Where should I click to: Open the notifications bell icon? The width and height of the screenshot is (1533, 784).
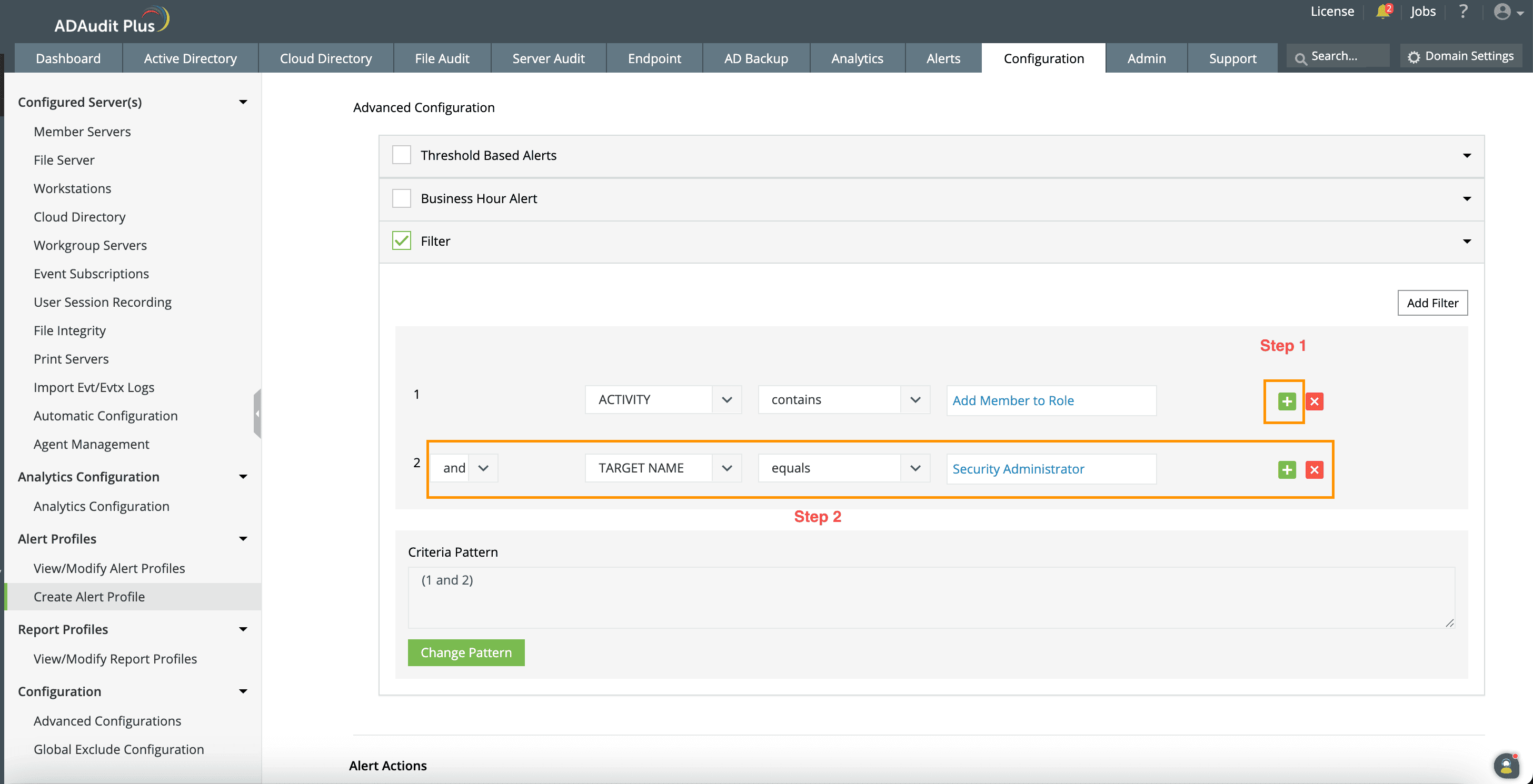[1382, 12]
